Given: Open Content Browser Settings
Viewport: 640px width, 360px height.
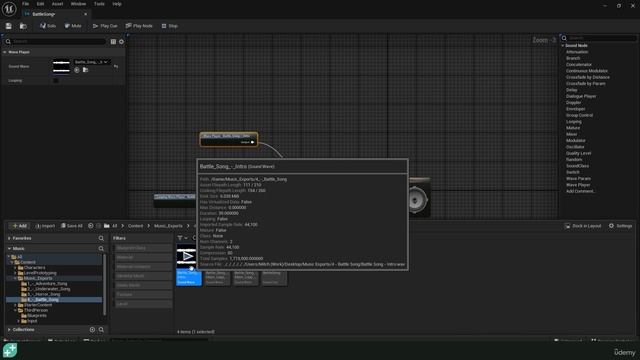Looking at the screenshot, I should click(x=620, y=226).
